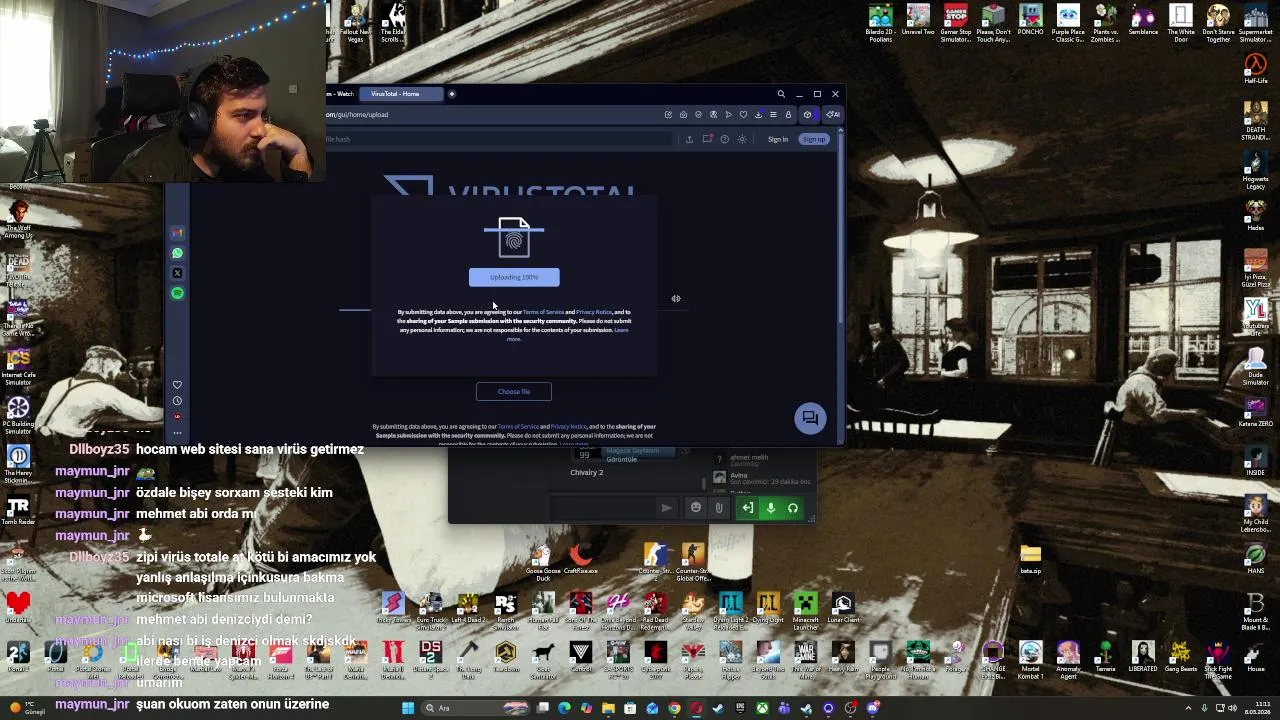Click the taskbar clock
Viewport: 1280px width, 720px height.
[x=1258, y=708]
